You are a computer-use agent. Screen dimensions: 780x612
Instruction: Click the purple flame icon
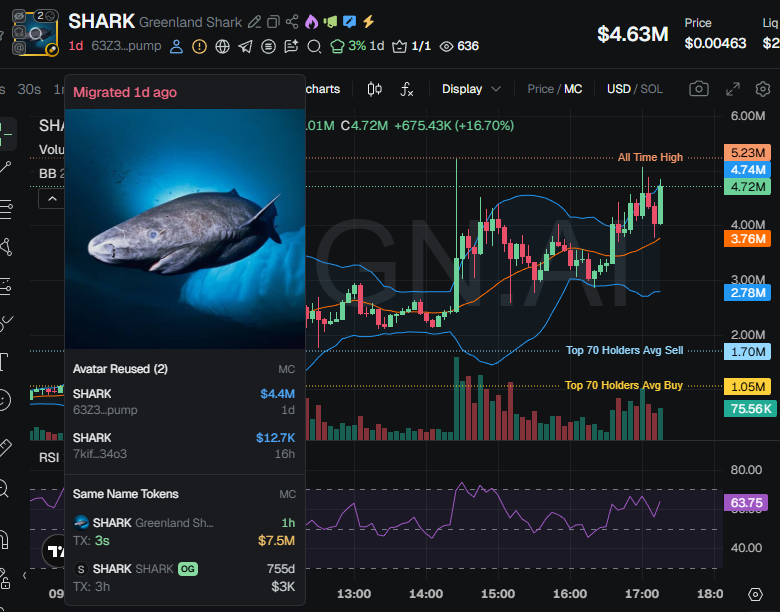pos(311,22)
